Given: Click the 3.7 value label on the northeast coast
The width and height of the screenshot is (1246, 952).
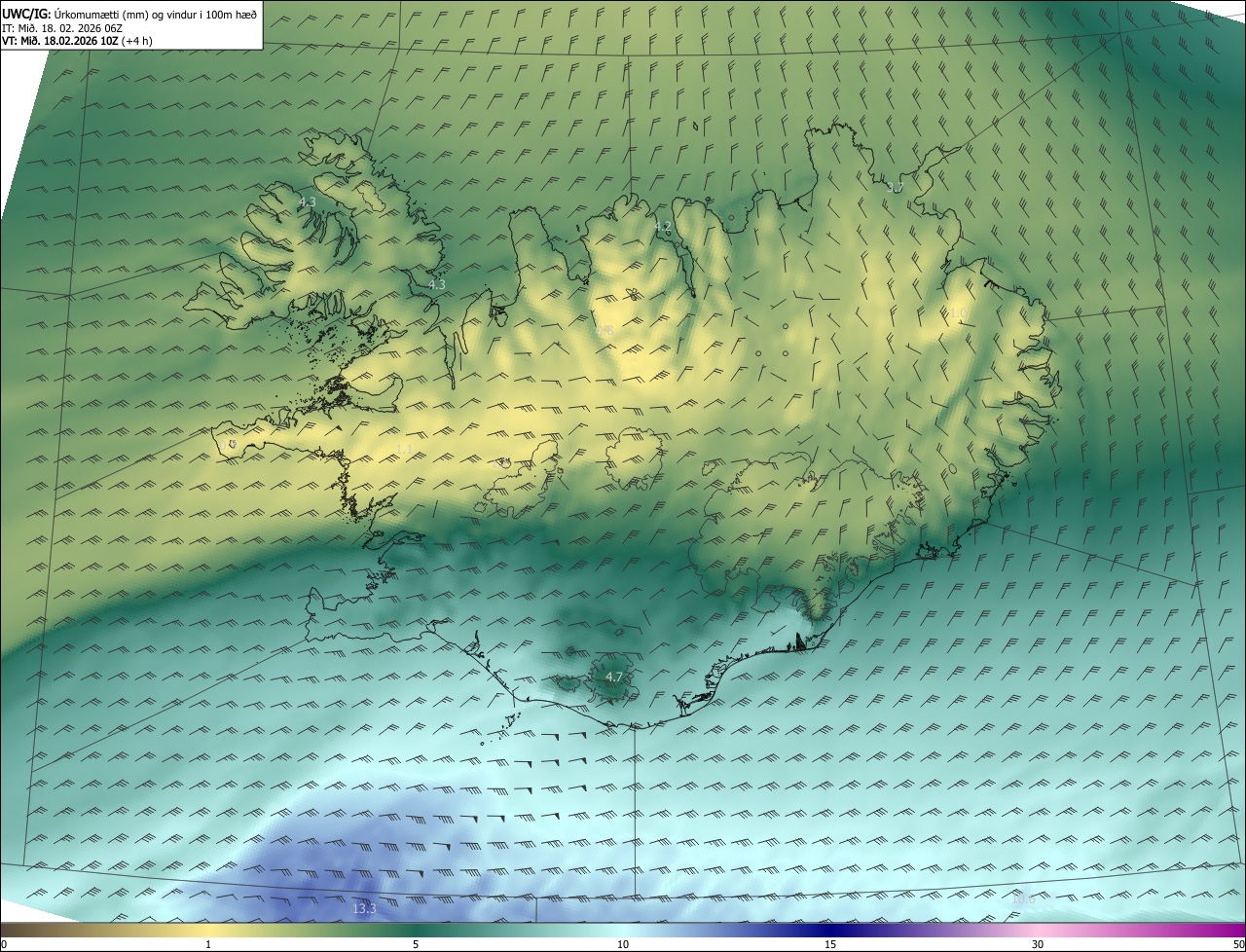Looking at the screenshot, I should point(896,187).
